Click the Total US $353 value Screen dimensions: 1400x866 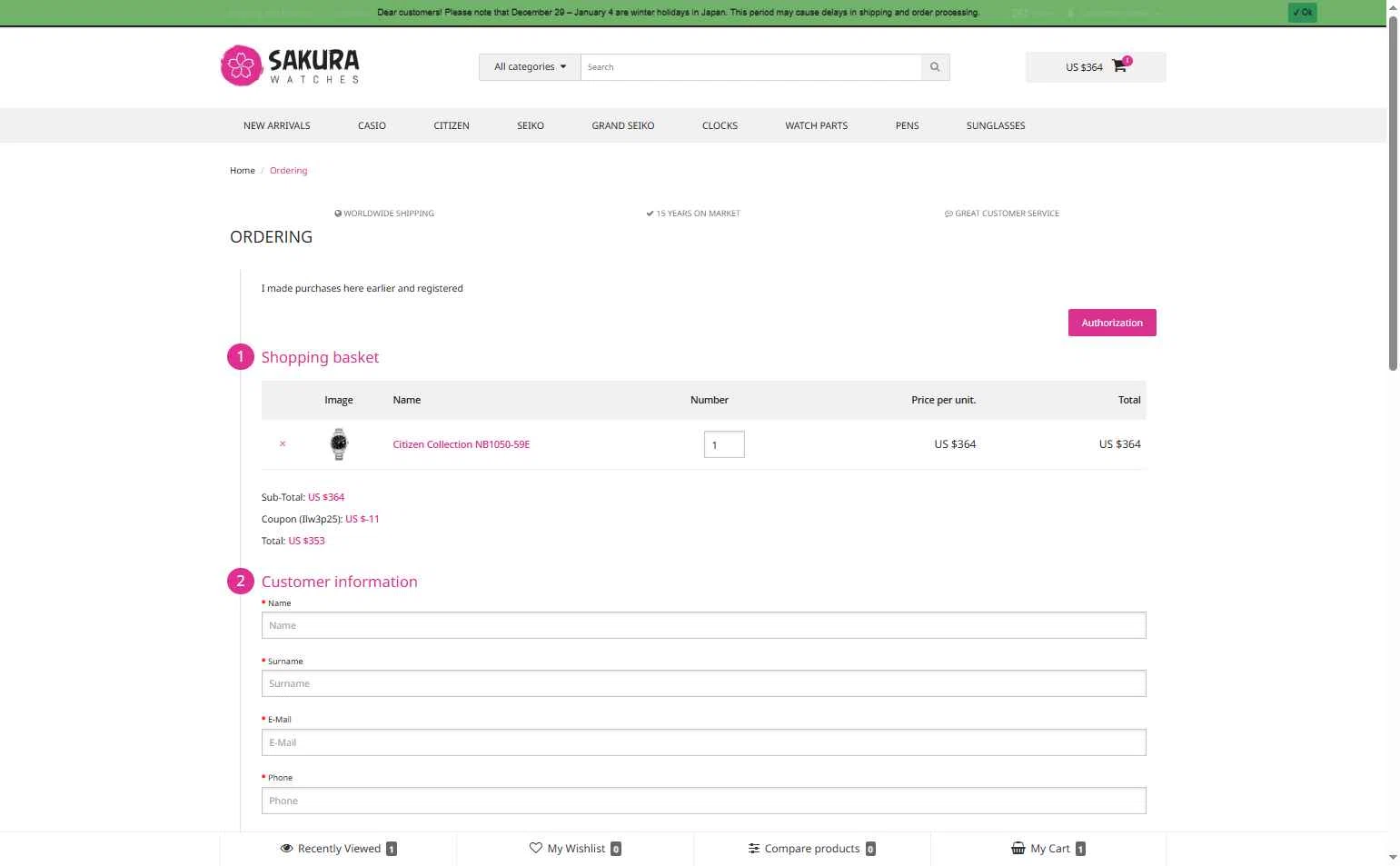pyautogui.click(x=307, y=541)
